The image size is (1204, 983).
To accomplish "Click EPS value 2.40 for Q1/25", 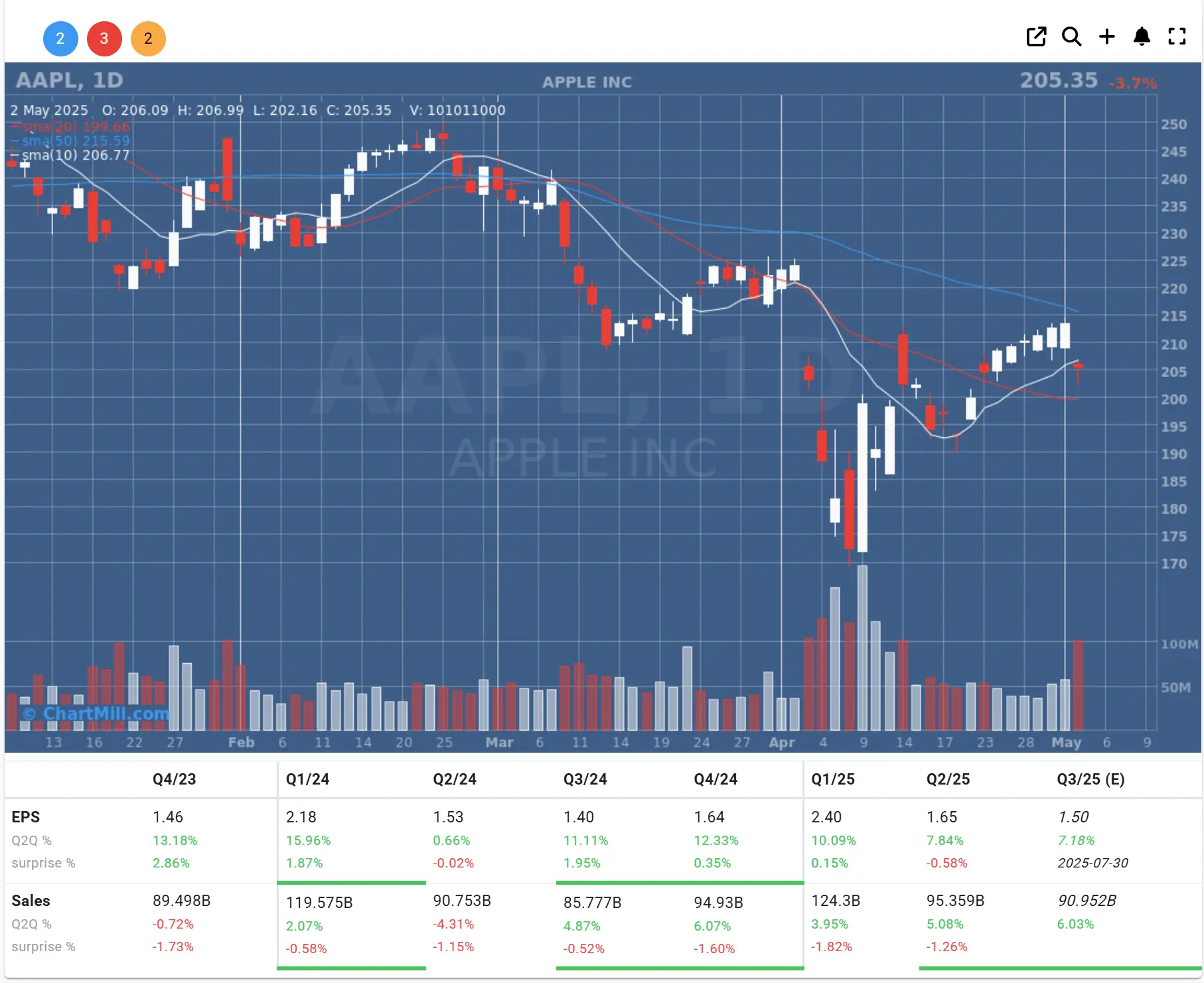I will (826, 817).
